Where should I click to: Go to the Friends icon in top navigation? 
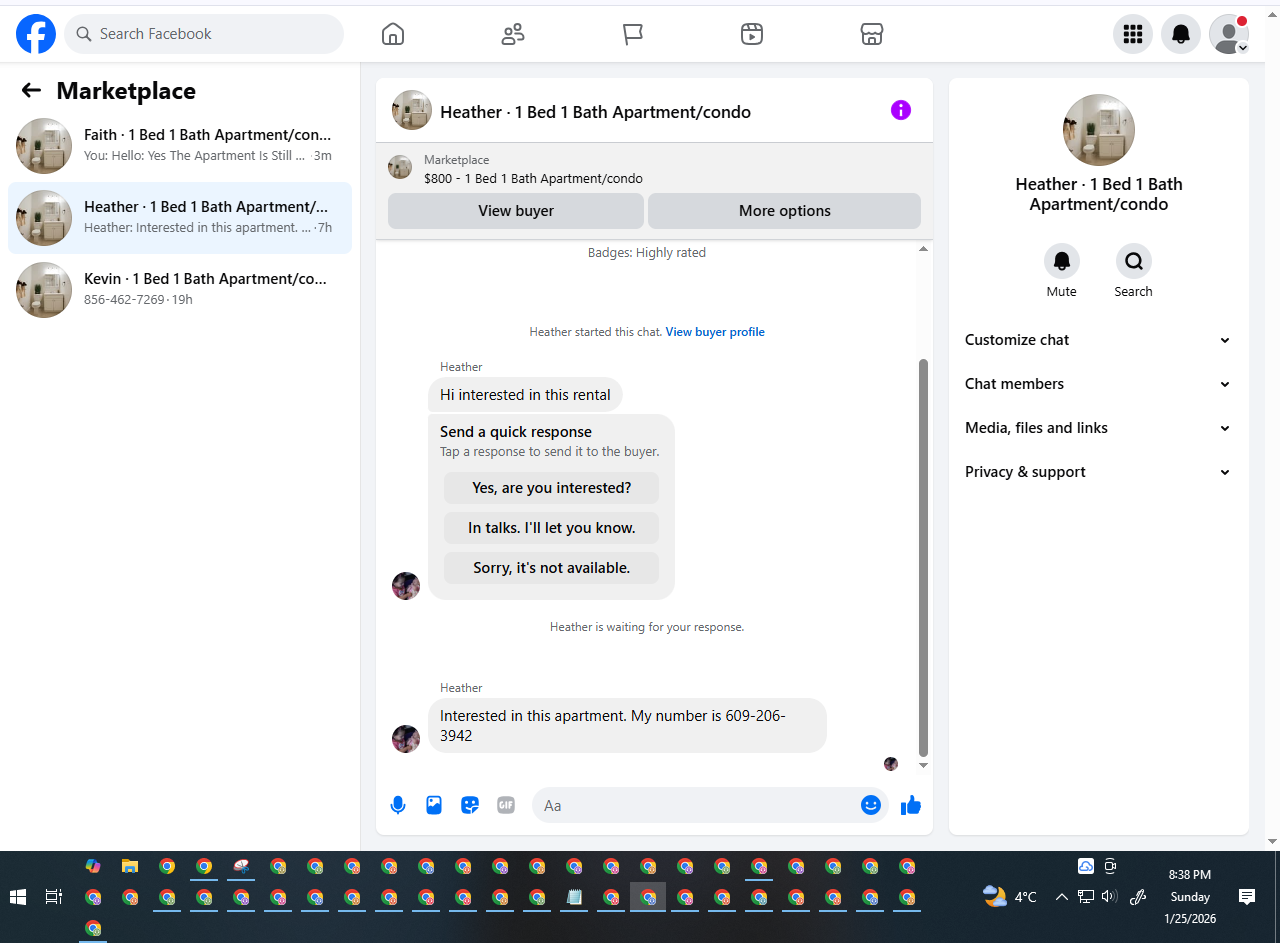513,34
